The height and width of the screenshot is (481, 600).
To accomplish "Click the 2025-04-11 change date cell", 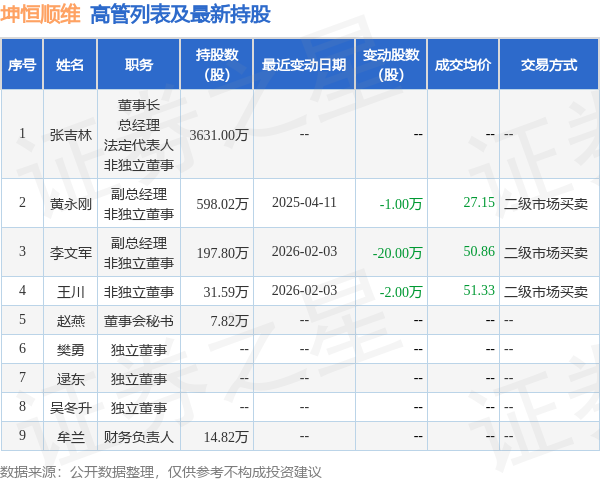I will (x=304, y=202).
